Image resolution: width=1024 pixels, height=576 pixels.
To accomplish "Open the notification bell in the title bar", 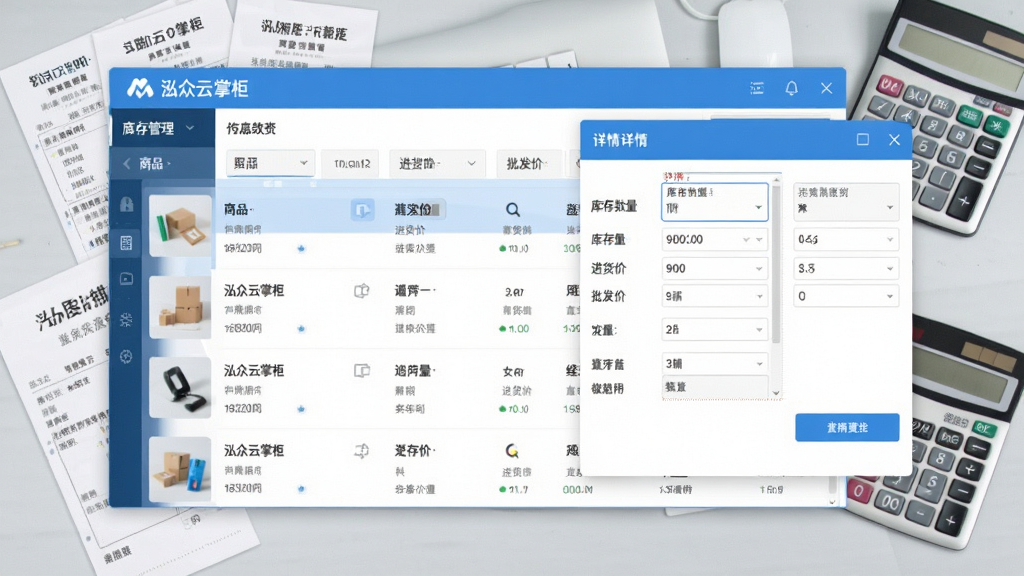I will 792,88.
